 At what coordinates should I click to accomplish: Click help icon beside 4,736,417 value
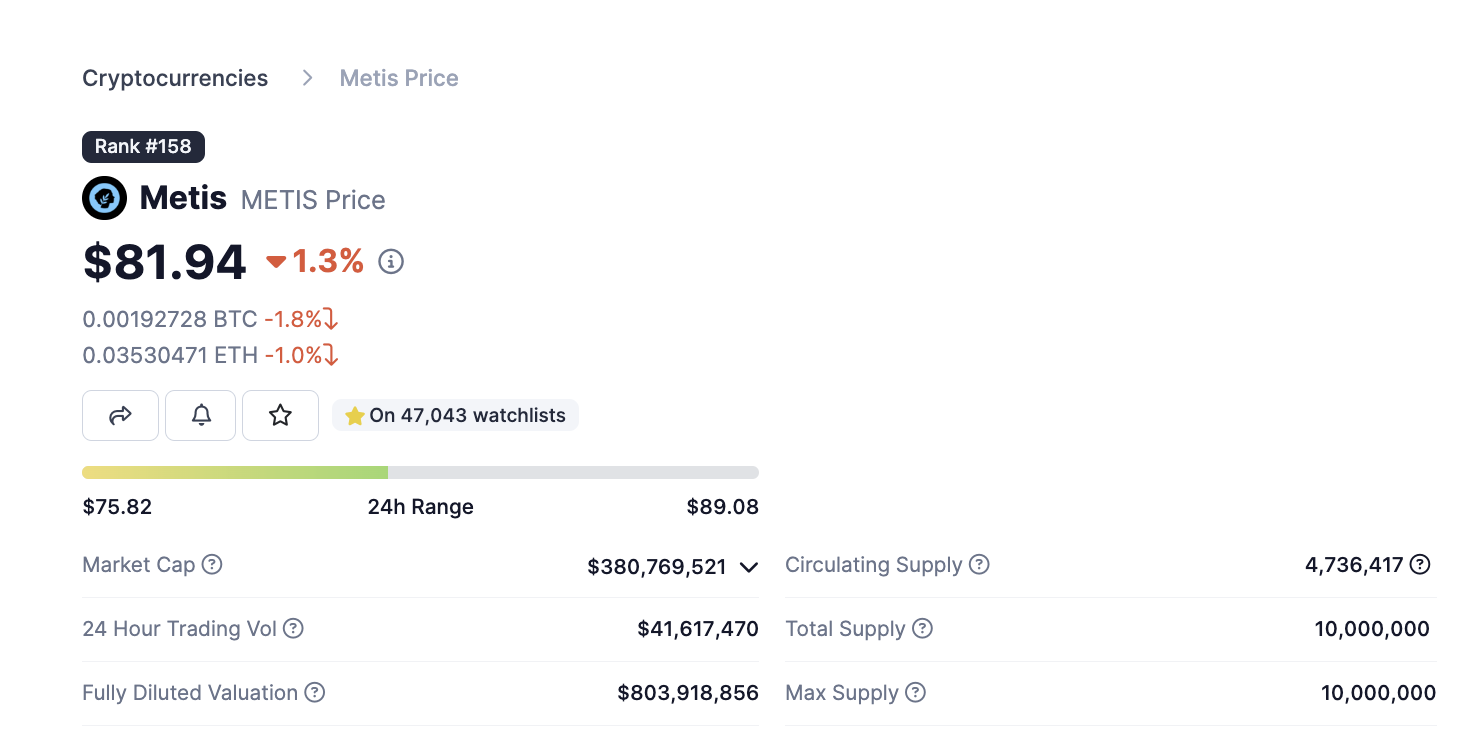1420,565
